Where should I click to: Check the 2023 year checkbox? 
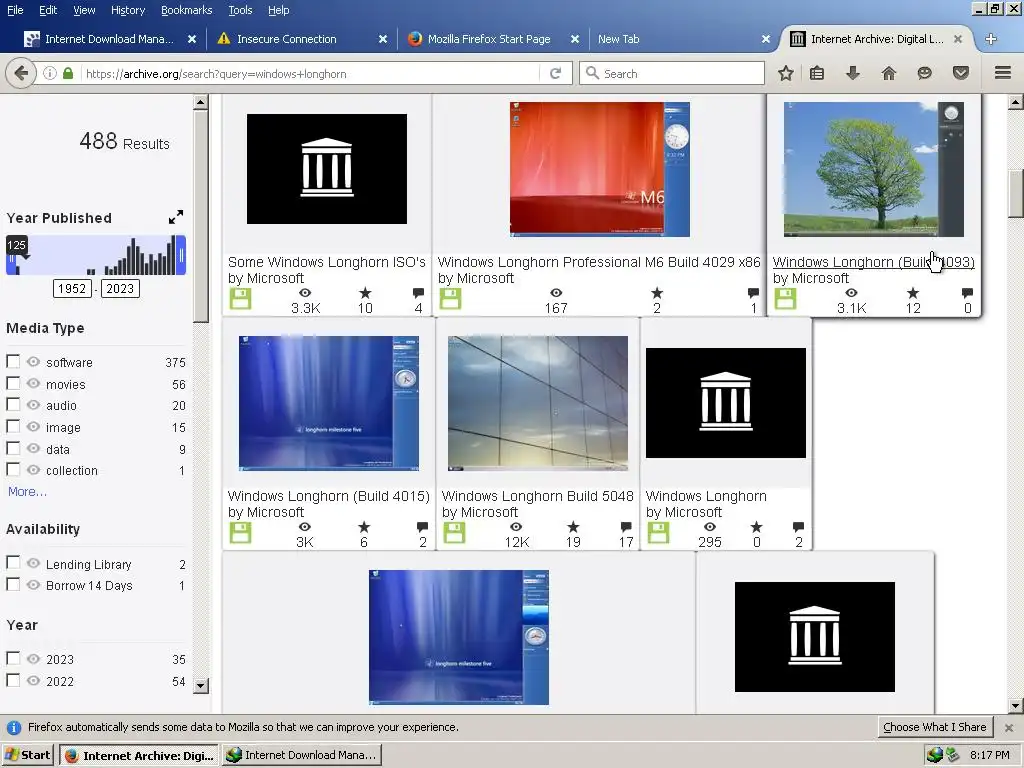tap(12, 658)
